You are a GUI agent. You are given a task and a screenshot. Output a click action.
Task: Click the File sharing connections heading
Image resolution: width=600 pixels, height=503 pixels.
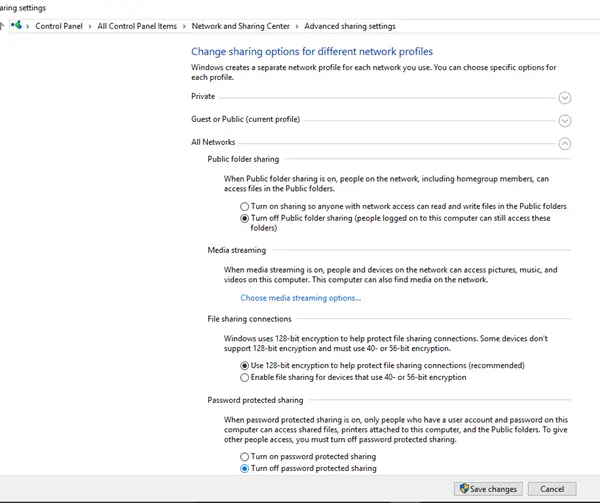[249, 319]
